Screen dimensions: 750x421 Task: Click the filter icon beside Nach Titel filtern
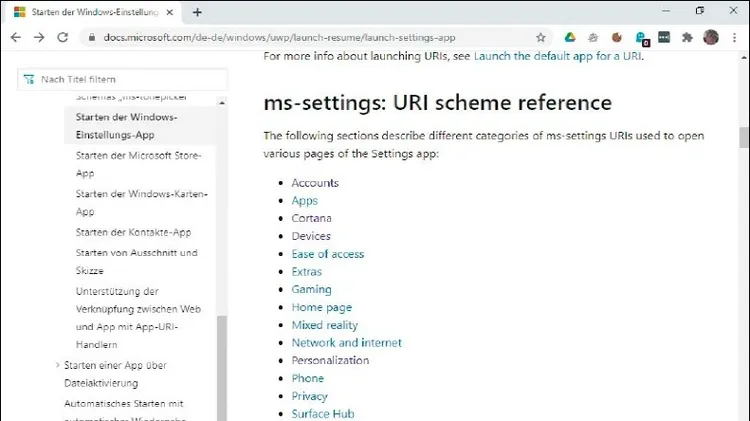click(x=29, y=79)
